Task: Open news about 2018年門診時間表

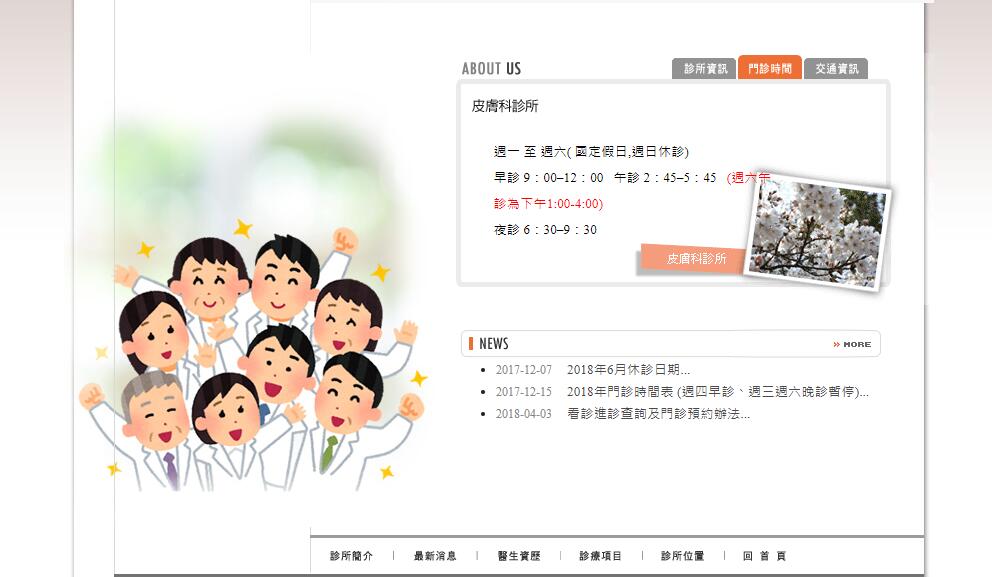Action: (x=717, y=392)
